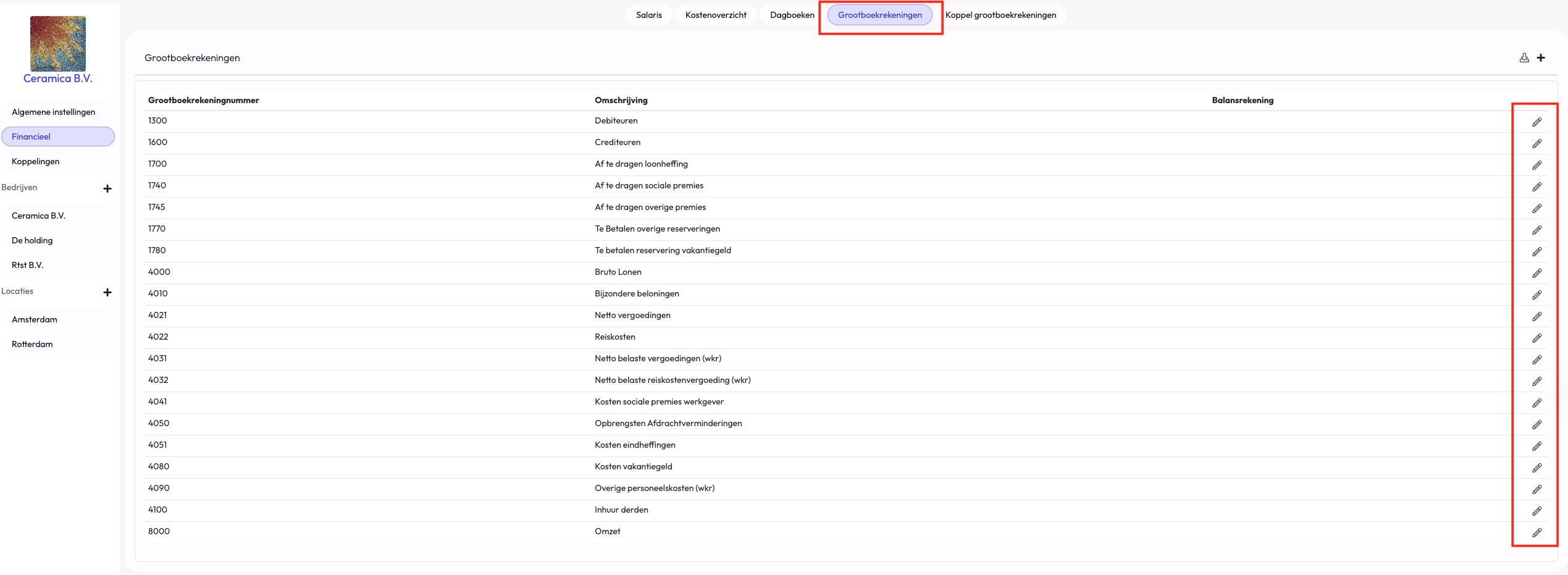Click the Ceramica B.V. logo image

coord(58,43)
